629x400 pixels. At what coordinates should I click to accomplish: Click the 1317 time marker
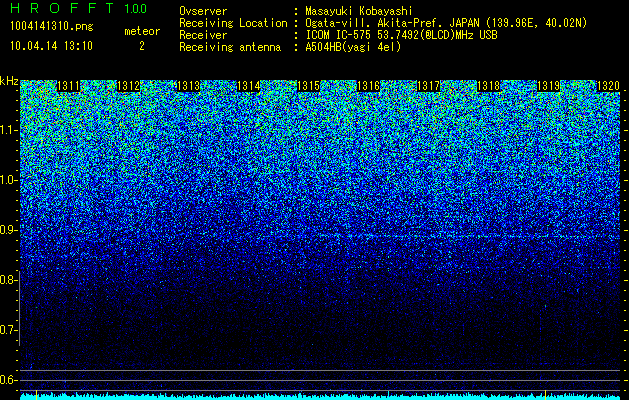tap(428, 86)
